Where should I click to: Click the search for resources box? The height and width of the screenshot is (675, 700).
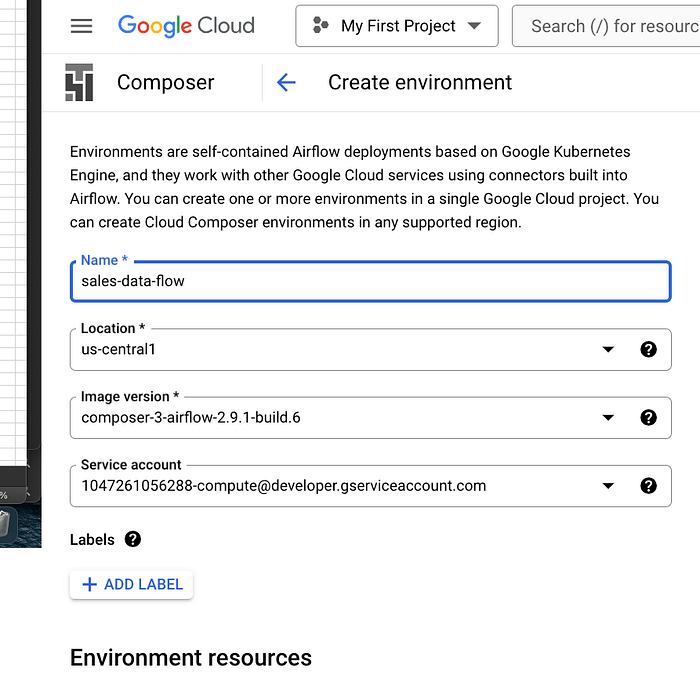point(610,26)
